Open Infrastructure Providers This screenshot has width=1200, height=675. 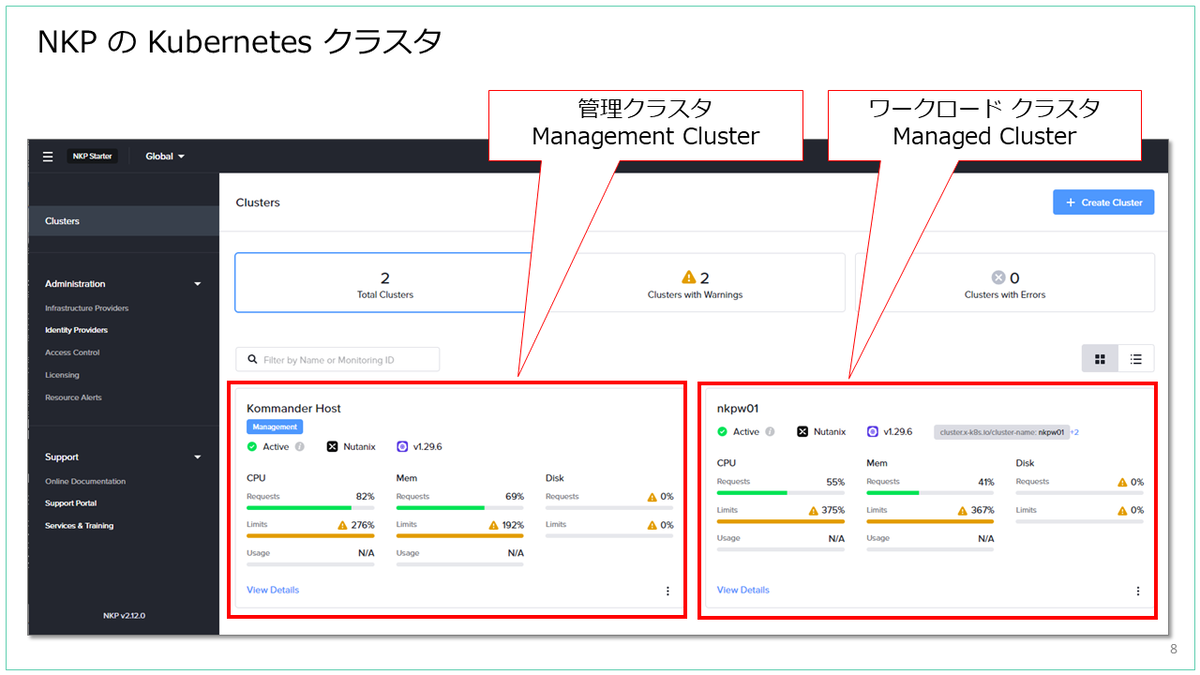tap(87, 308)
